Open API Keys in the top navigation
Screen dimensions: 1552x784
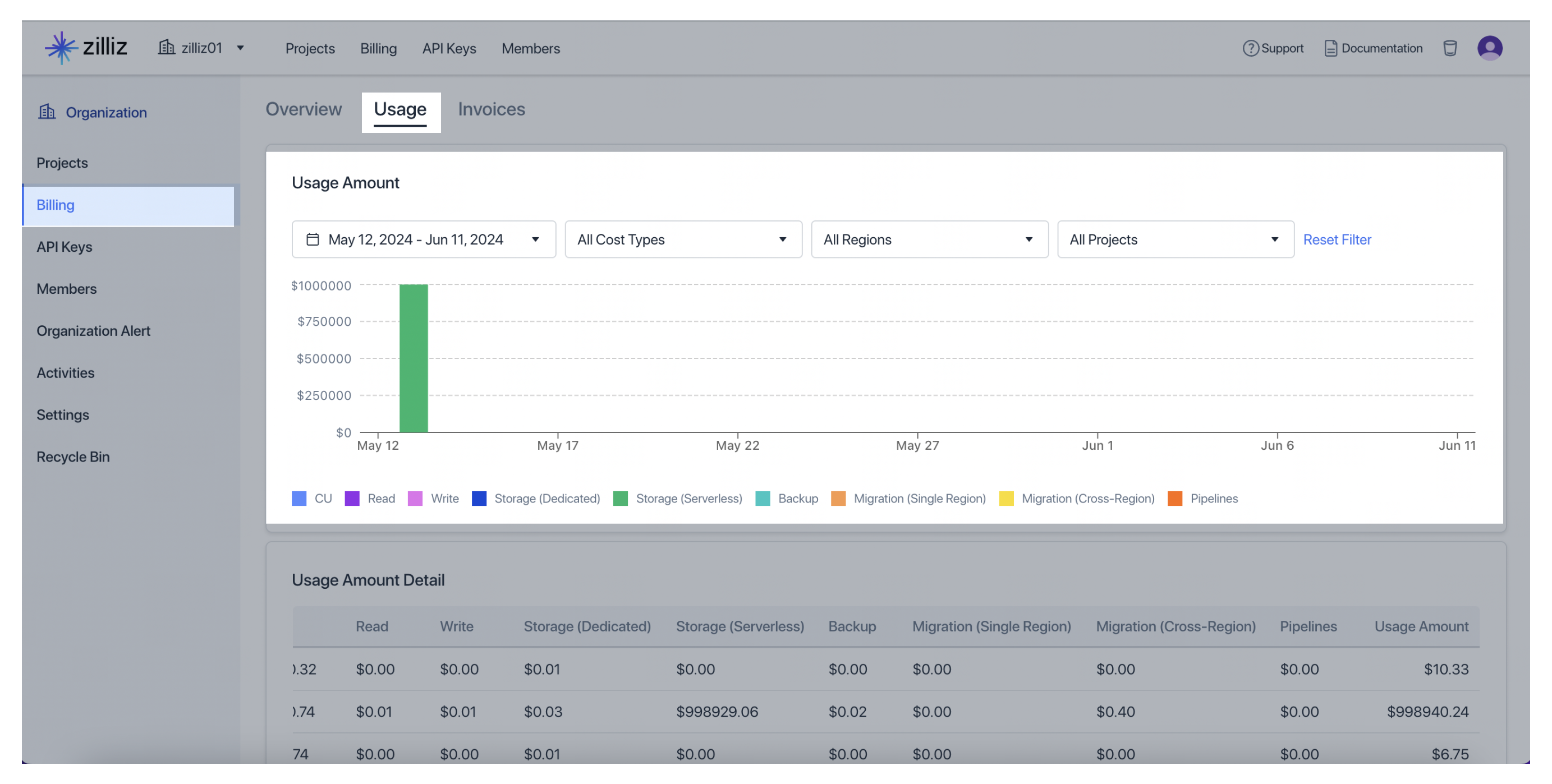449,48
